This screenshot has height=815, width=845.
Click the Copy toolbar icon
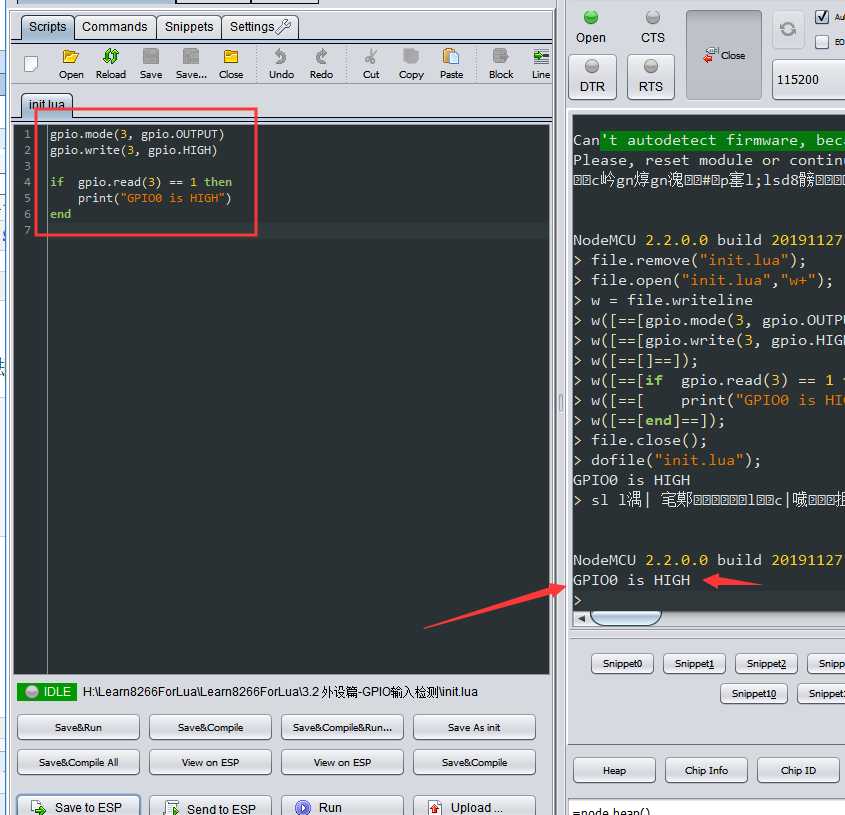tap(411, 63)
